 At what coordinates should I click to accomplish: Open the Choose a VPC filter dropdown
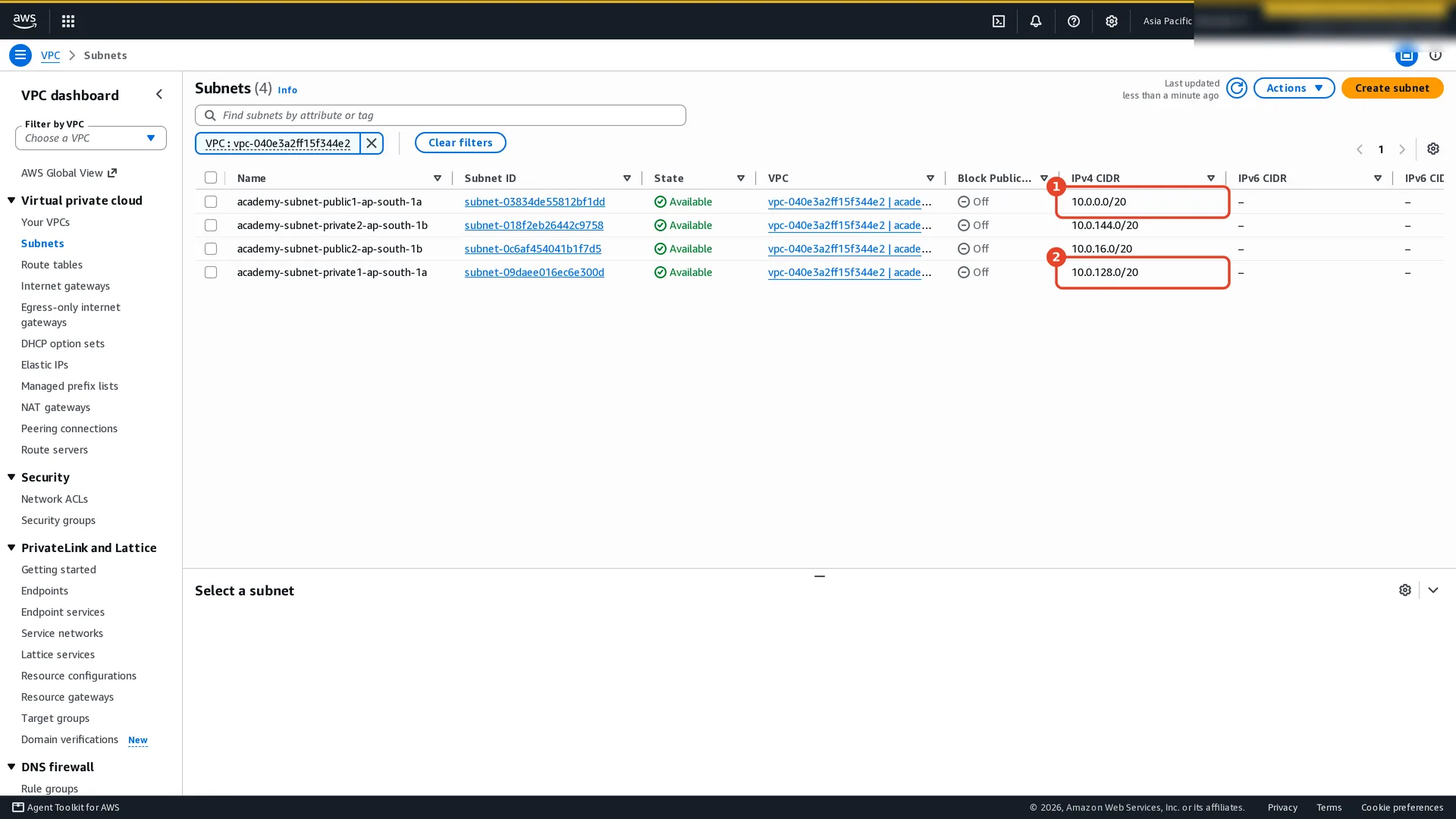[x=91, y=138]
